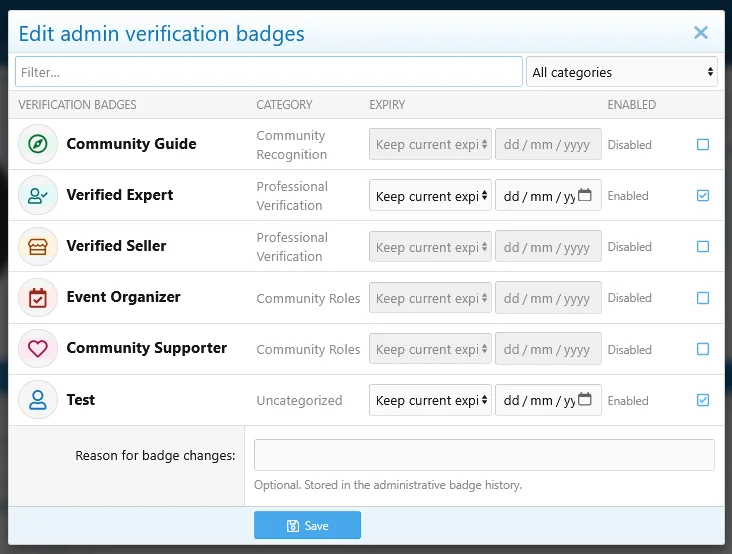Open the Event Organizer expiry mode dropdown
This screenshot has width=732, height=554.
click(430, 298)
